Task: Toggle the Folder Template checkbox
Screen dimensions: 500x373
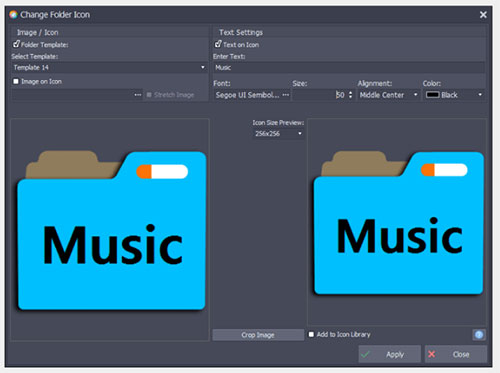Action: pyautogui.click(x=16, y=44)
